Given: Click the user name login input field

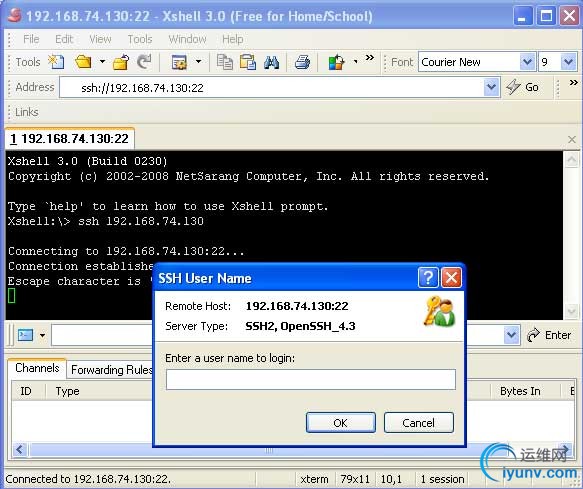Looking at the screenshot, I should click(310, 379).
